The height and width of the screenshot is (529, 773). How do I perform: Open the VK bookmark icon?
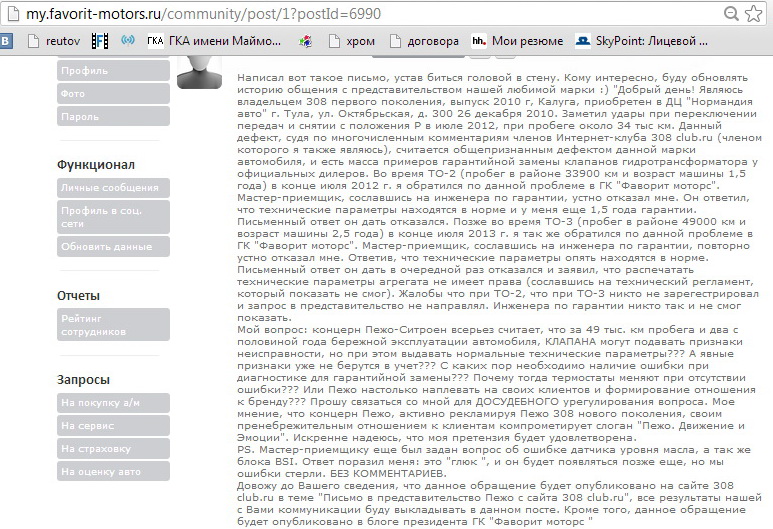coord(7,41)
